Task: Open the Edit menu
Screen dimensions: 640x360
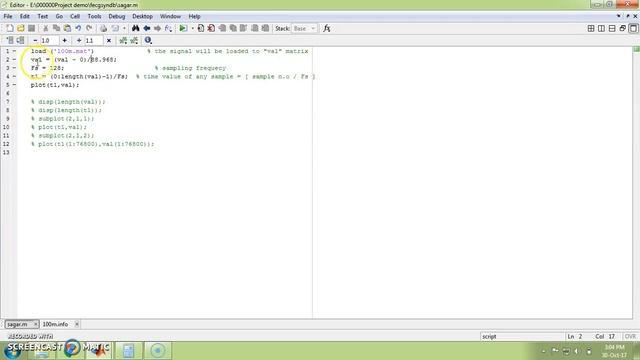Action: 24,16
